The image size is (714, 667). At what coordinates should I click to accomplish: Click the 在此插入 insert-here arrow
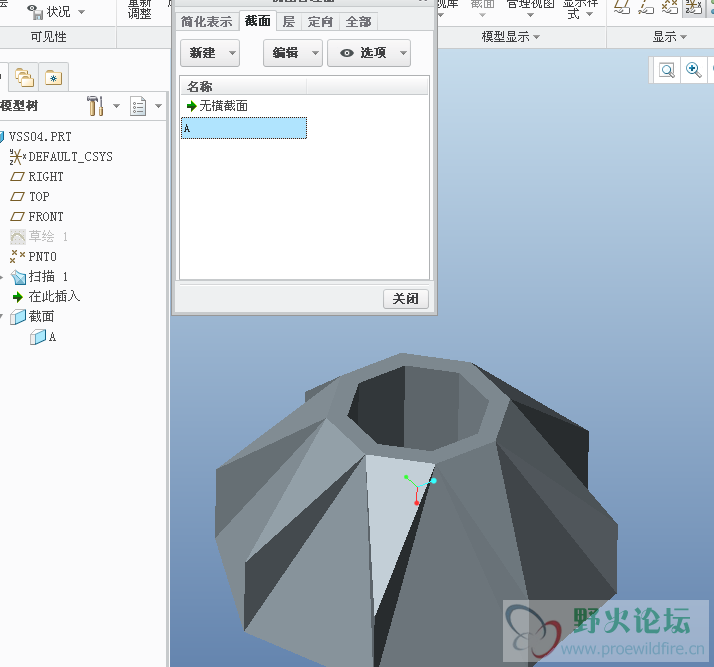18,297
